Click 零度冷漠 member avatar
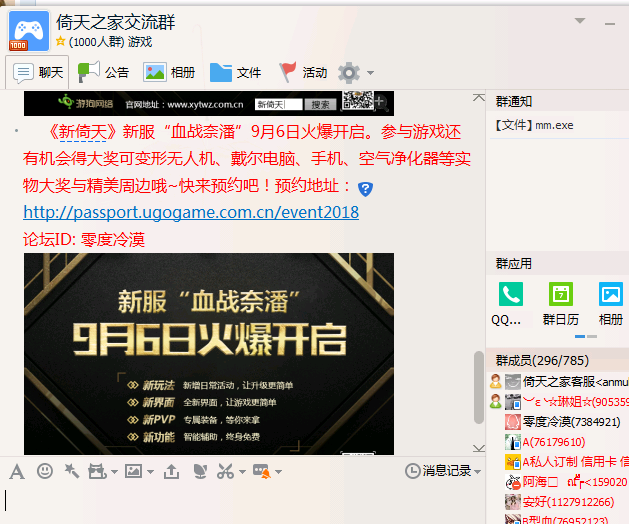This screenshot has width=629, height=524. 513,422
